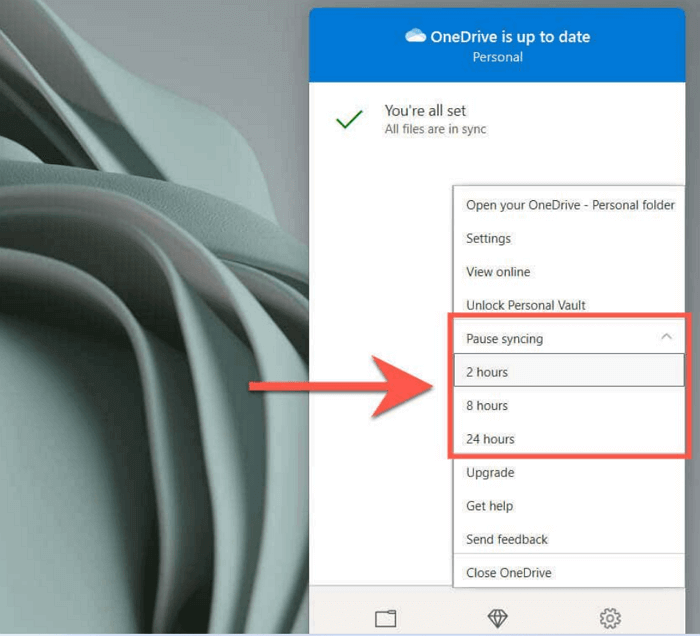Collapse Pause syncing using chevron arrow
The height and width of the screenshot is (636, 700).
667,338
